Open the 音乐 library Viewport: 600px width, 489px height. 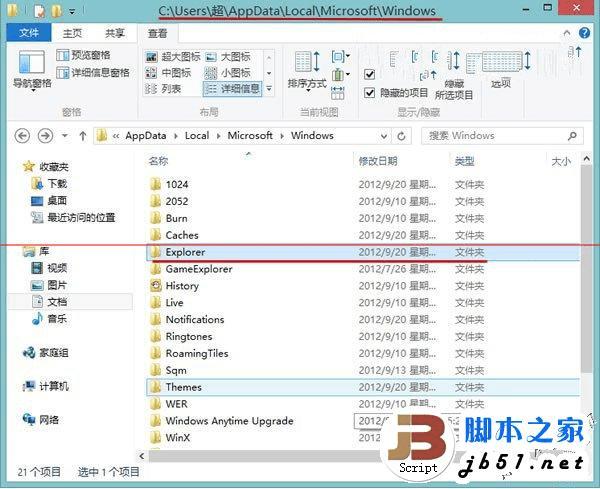50,319
